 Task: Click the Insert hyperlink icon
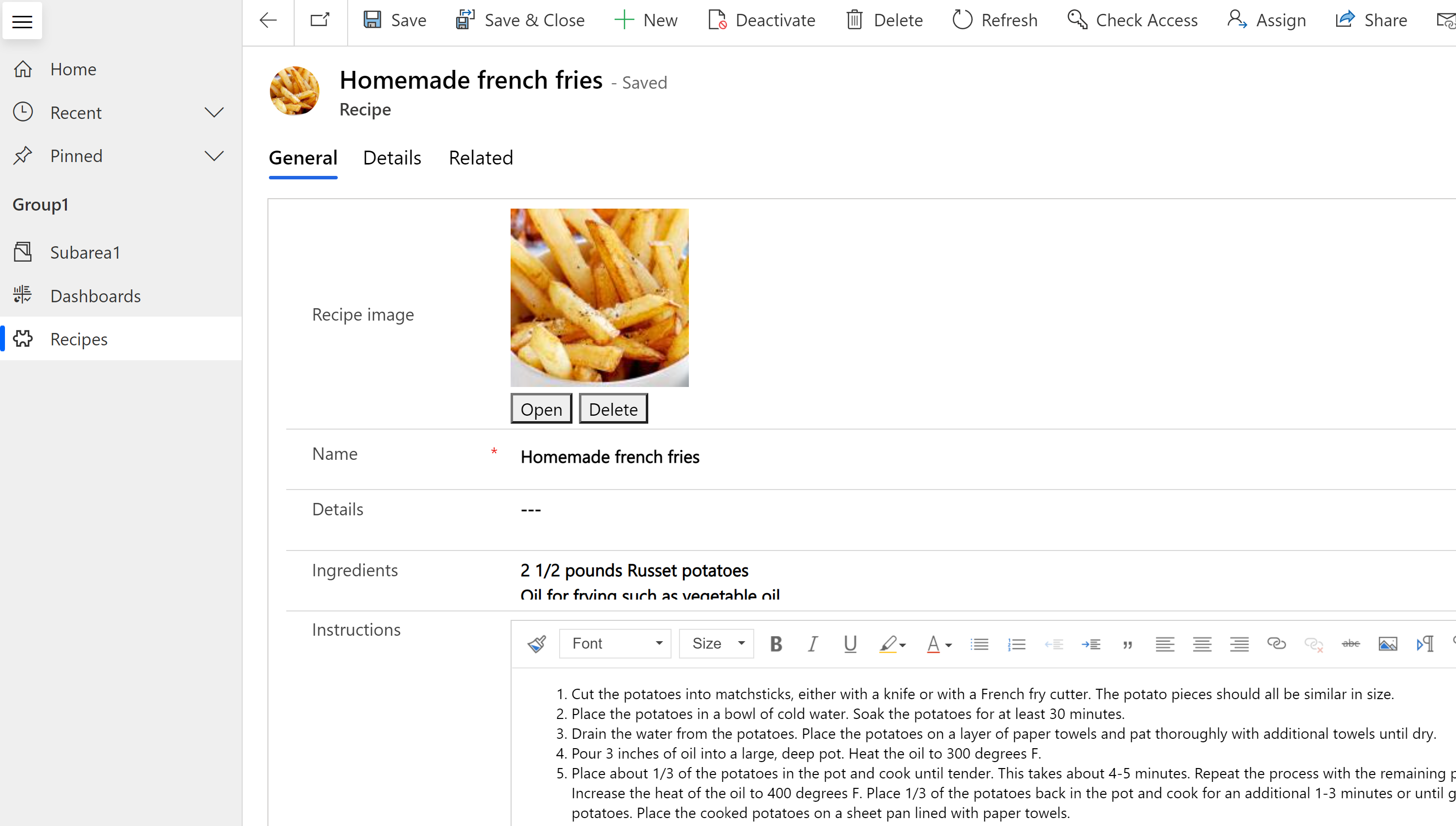(1276, 642)
